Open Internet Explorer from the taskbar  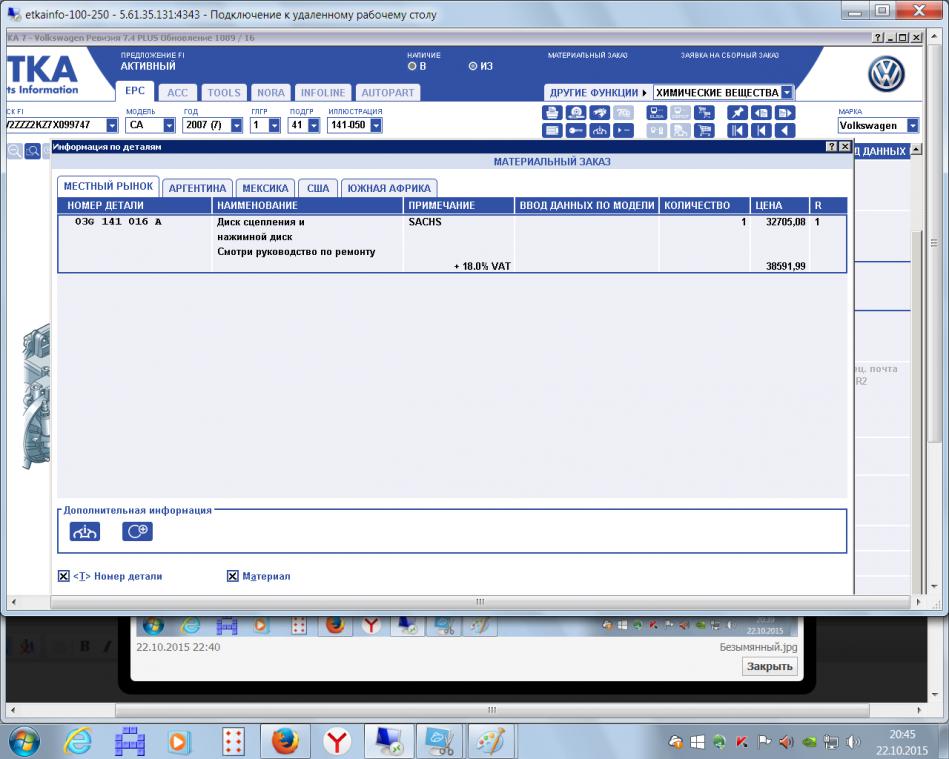[x=77, y=741]
